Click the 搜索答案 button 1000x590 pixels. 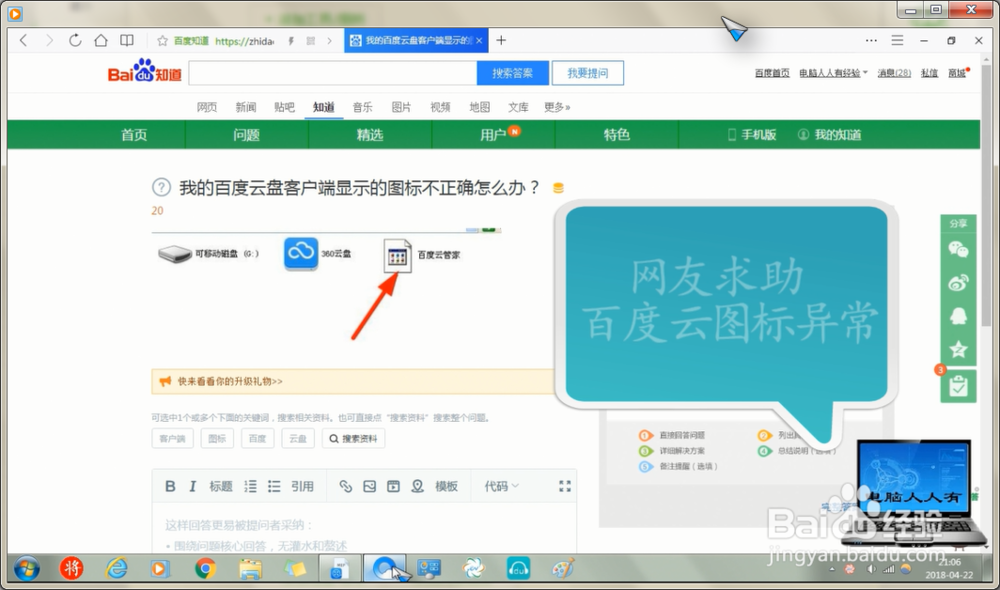(512, 73)
